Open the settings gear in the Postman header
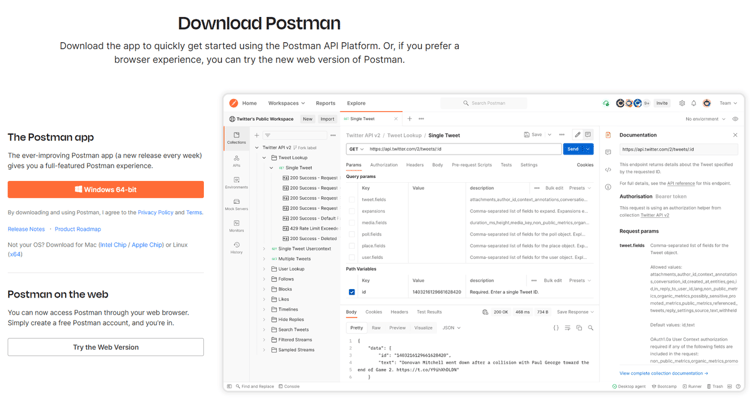 point(682,103)
